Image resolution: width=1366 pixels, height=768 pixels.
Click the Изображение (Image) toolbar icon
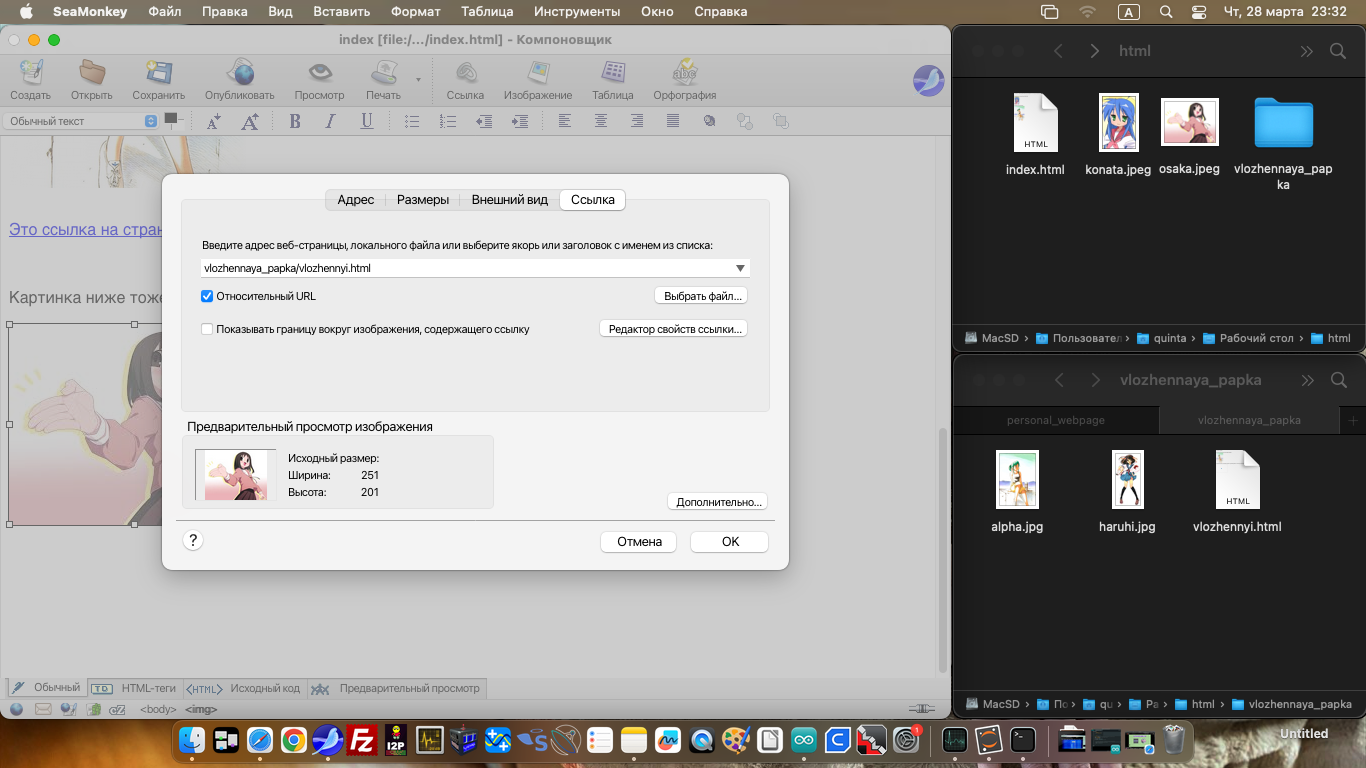click(538, 74)
